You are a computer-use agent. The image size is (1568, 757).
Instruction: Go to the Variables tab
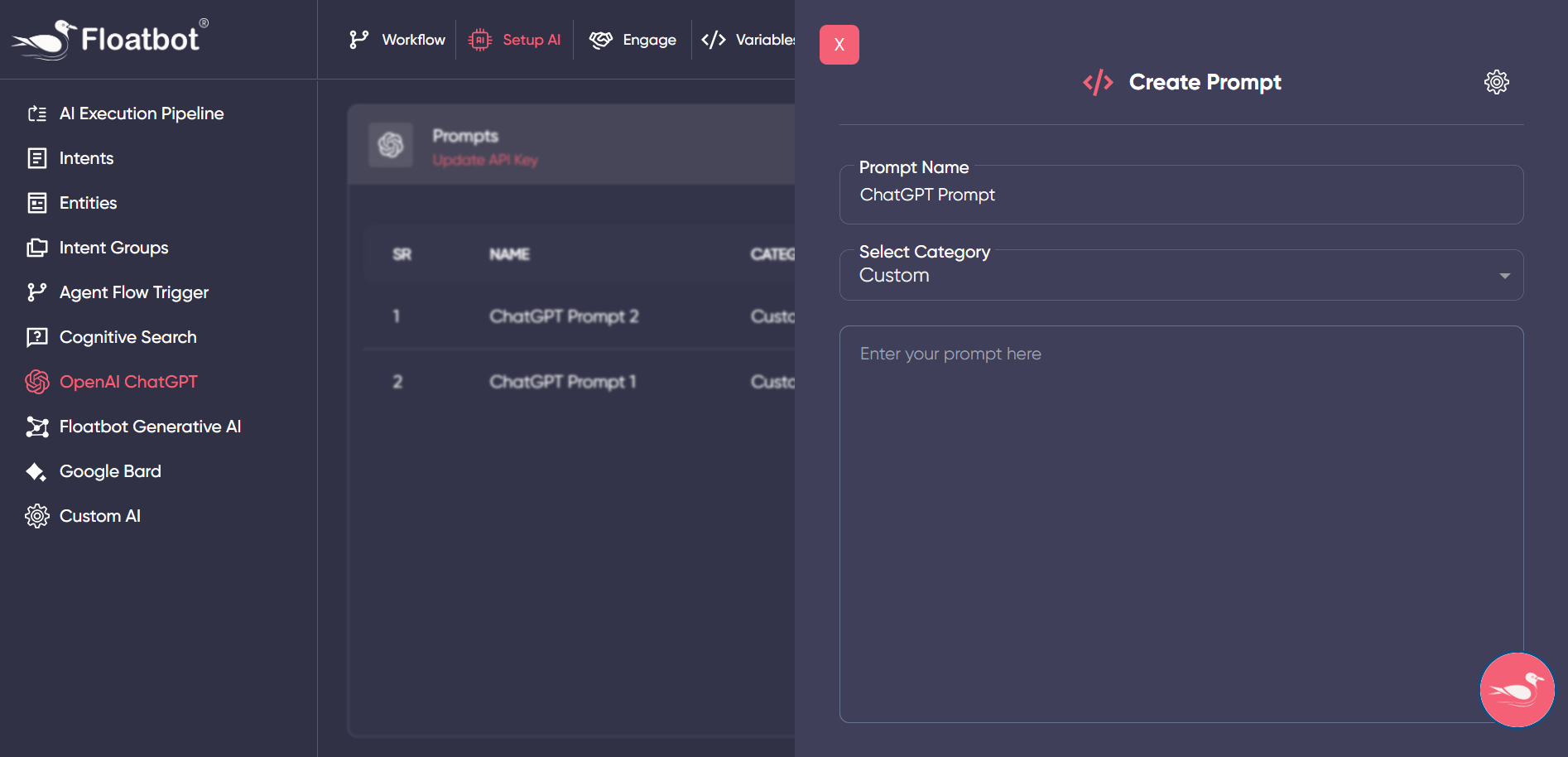click(x=748, y=40)
